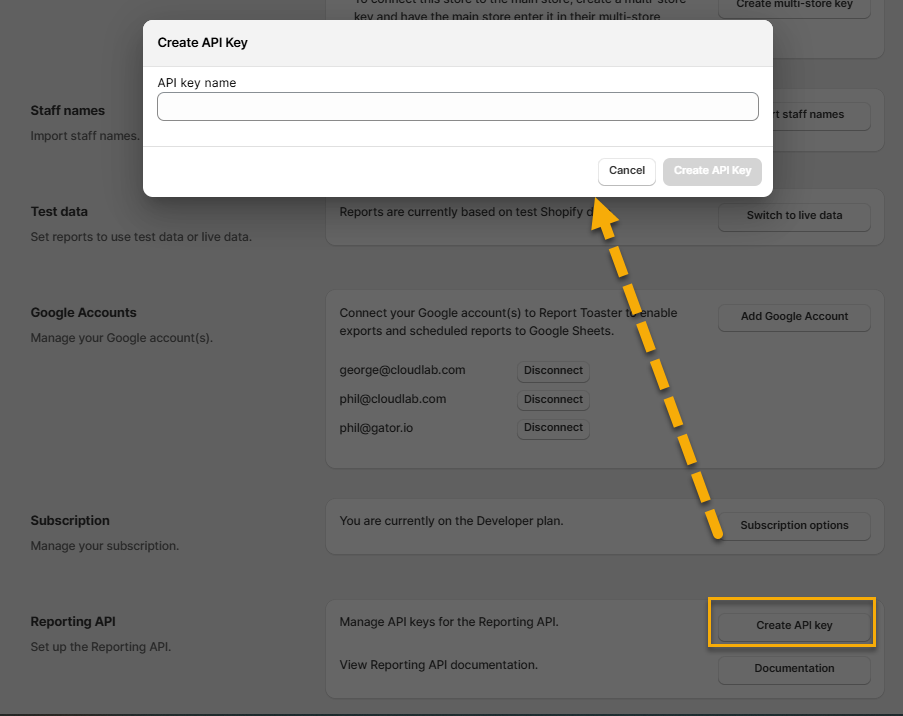
Task: Click the Staff names section heading
Action: coord(67,111)
